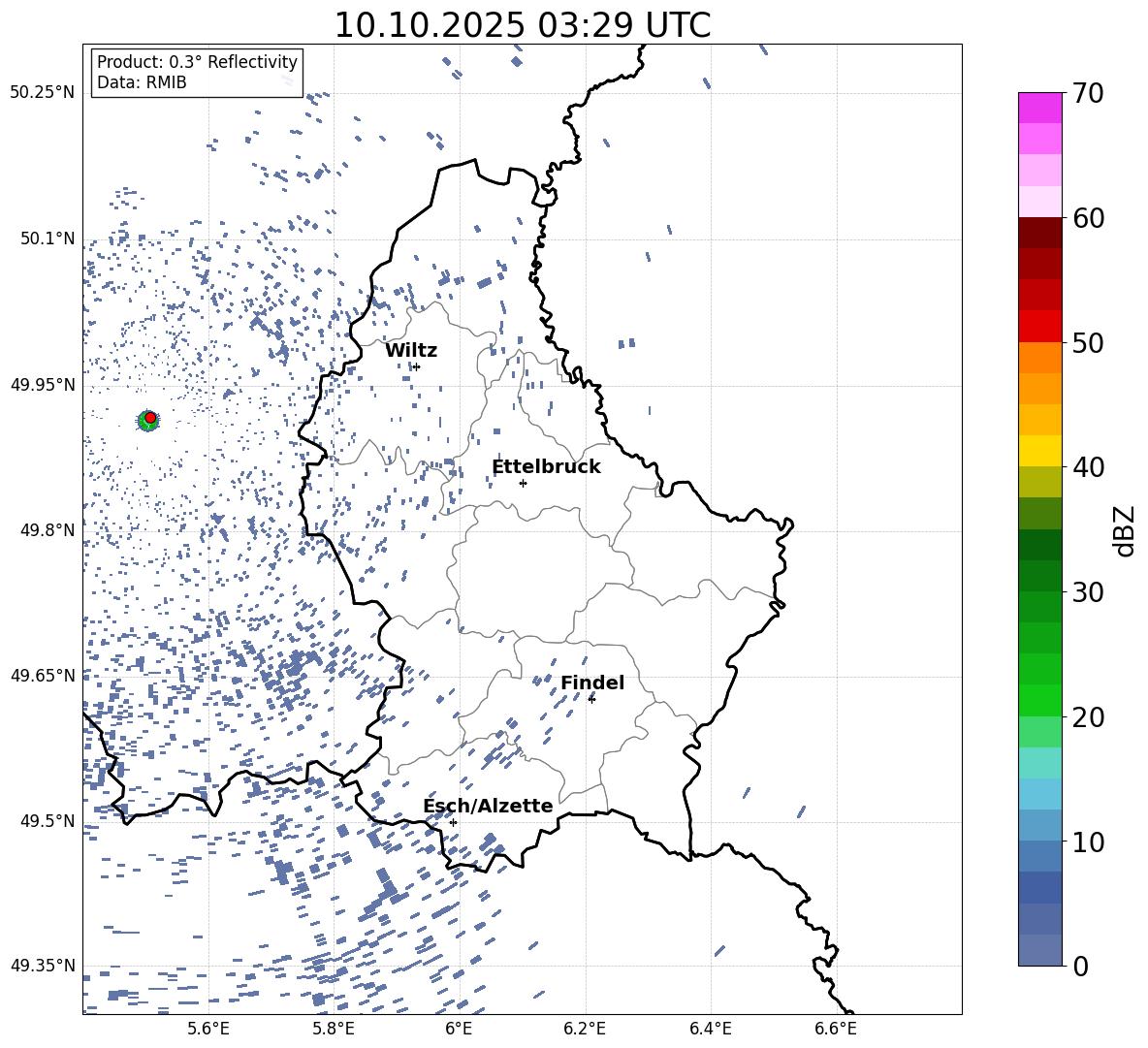The height and width of the screenshot is (1048, 1148).
Task: Click the colorbar tick label 60
Action: click(1088, 218)
